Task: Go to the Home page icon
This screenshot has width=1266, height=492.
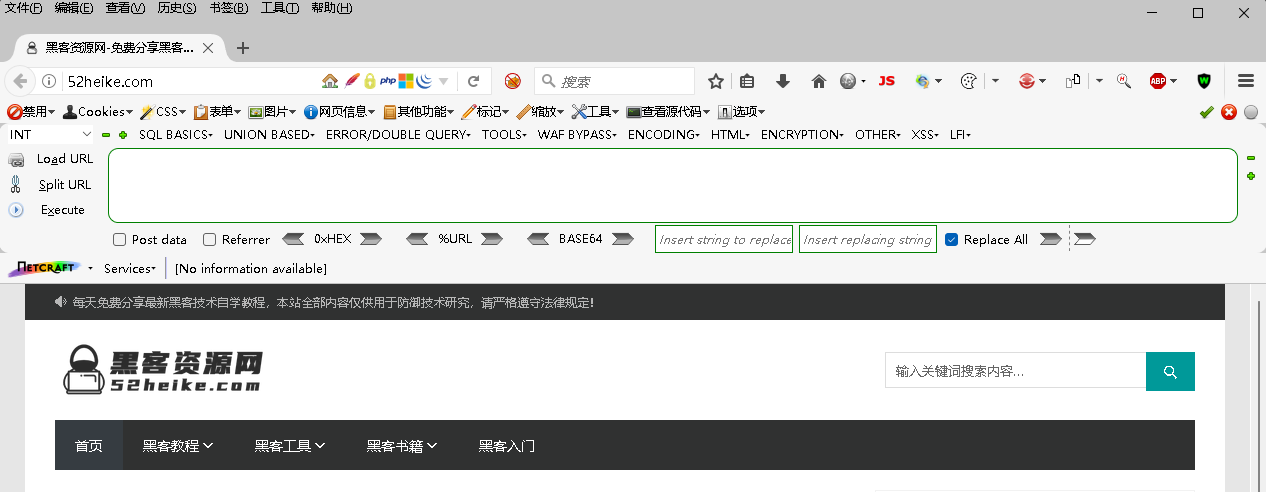Action: (x=819, y=81)
